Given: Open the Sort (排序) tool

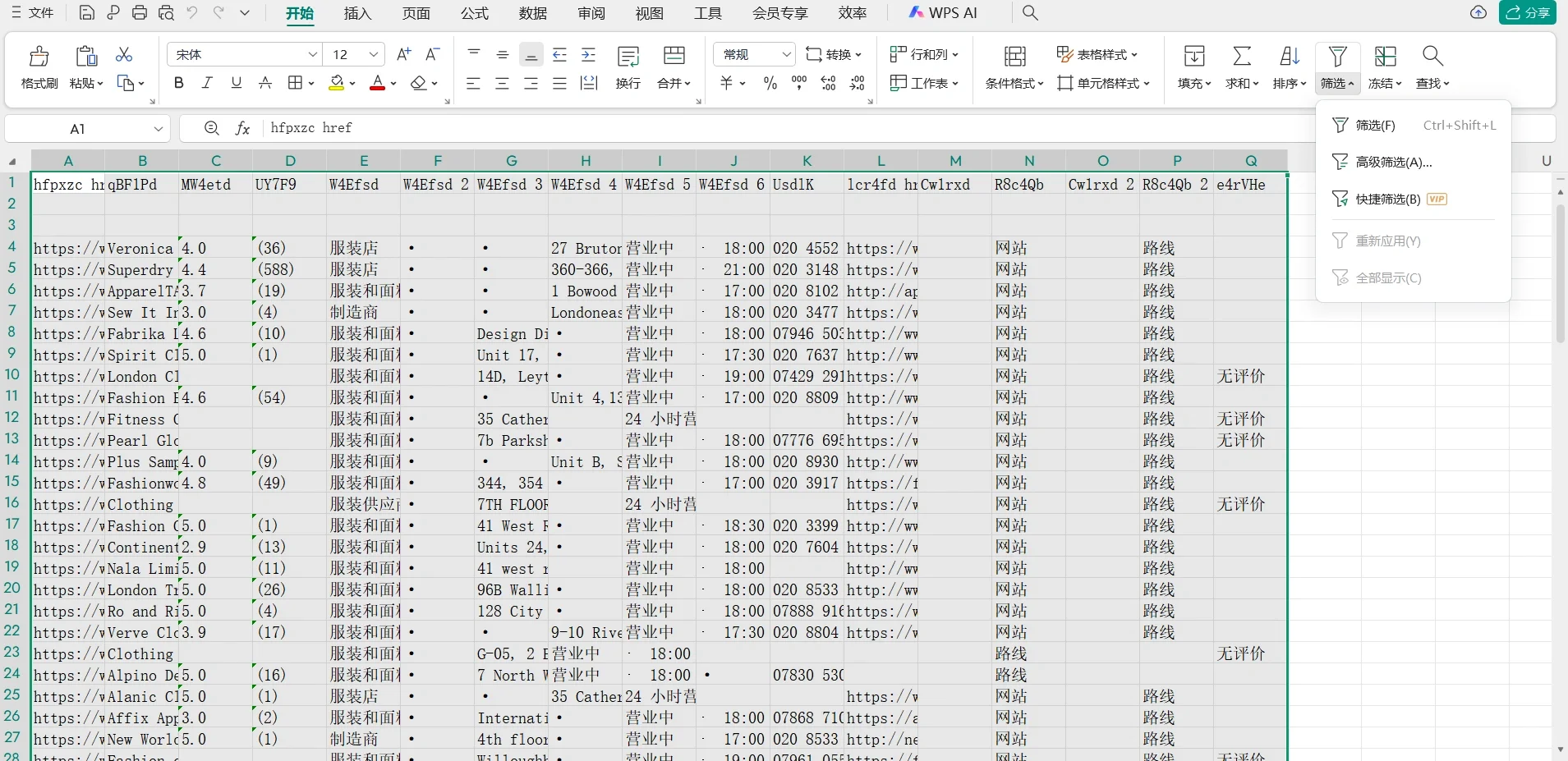Looking at the screenshot, I should [x=1287, y=67].
